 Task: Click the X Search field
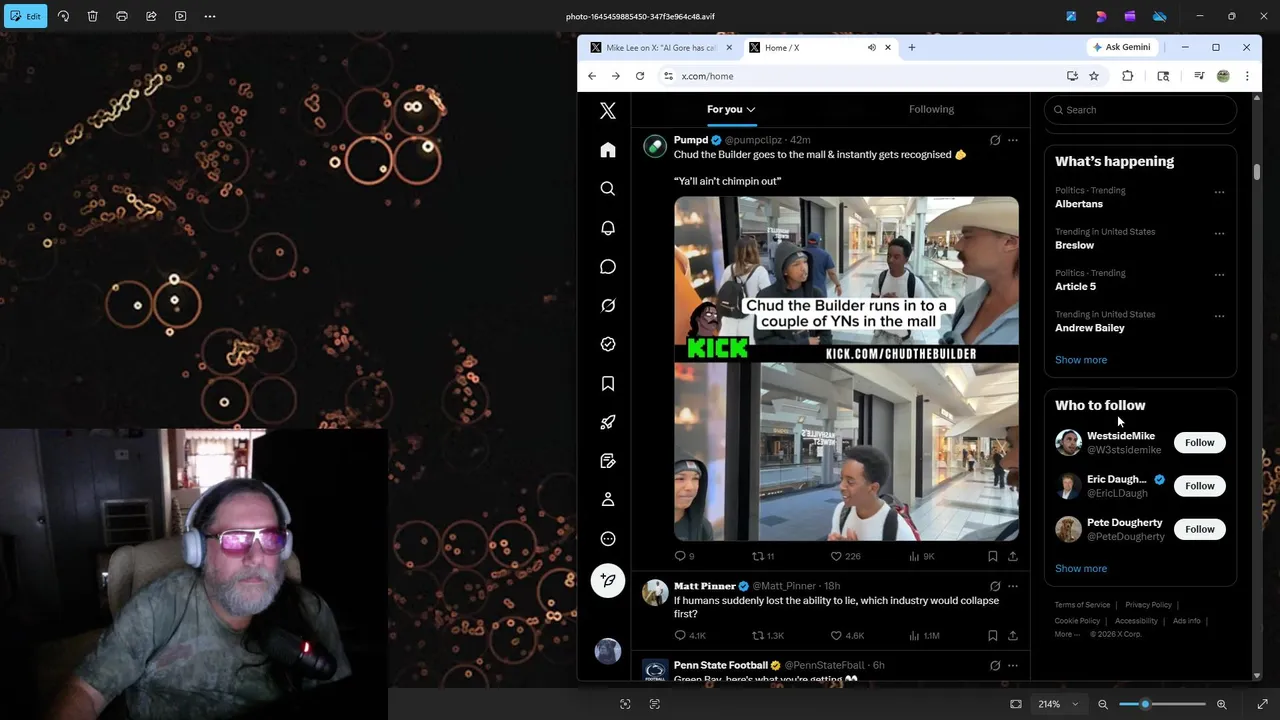coord(1141,110)
